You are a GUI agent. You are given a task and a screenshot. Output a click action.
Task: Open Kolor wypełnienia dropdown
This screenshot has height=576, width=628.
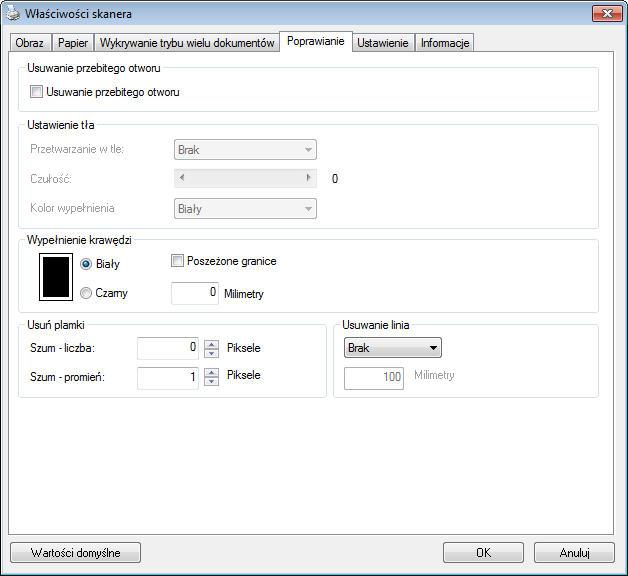(245, 209)
